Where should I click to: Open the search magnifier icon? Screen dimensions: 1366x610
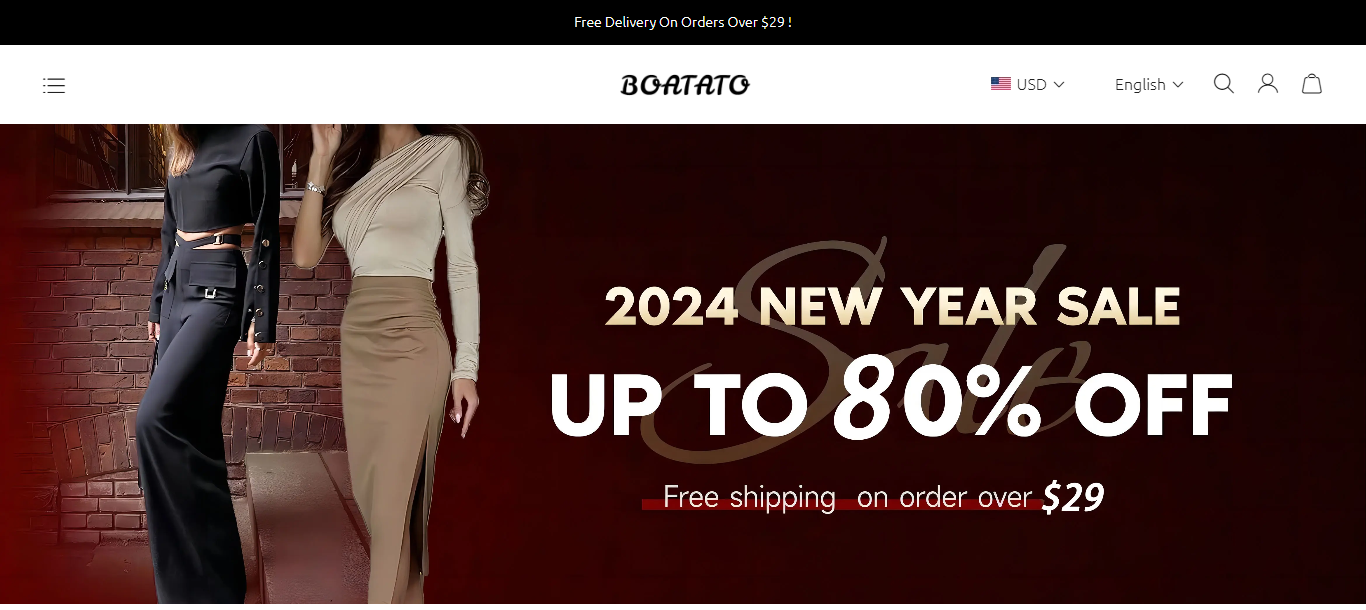click(x=1224, y=84)
